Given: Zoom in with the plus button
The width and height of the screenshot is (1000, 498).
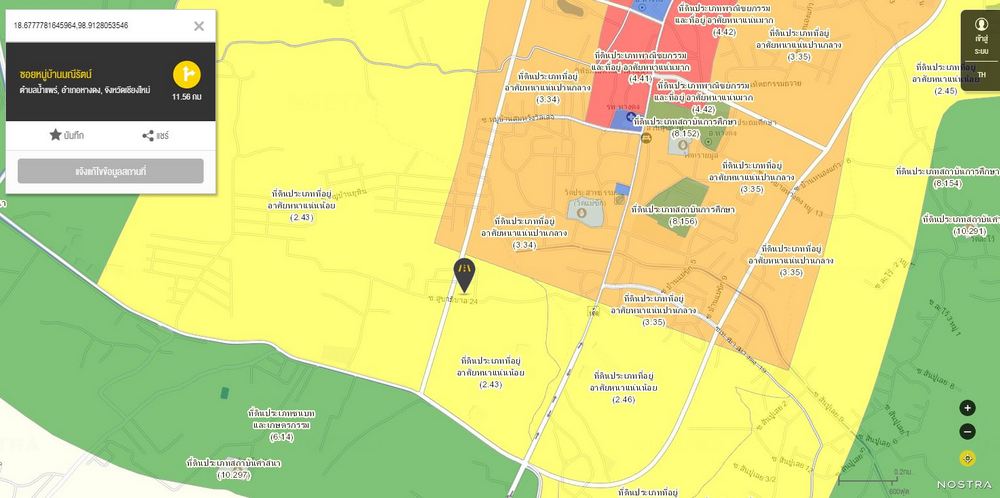Looking at the screenshot, I should pyautogui.click(x=967, y=408).
